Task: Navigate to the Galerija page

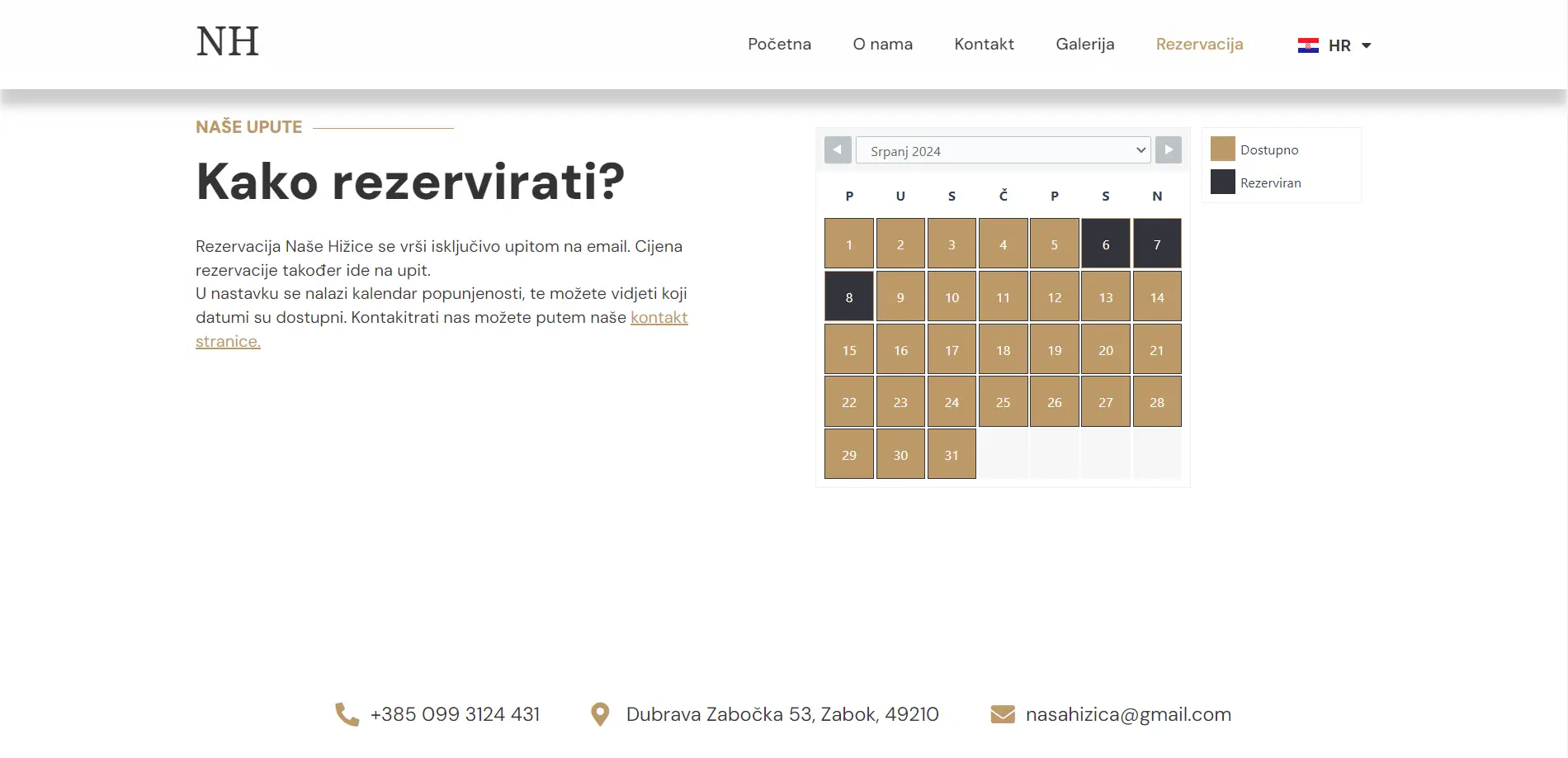Action: (1084, 45)
